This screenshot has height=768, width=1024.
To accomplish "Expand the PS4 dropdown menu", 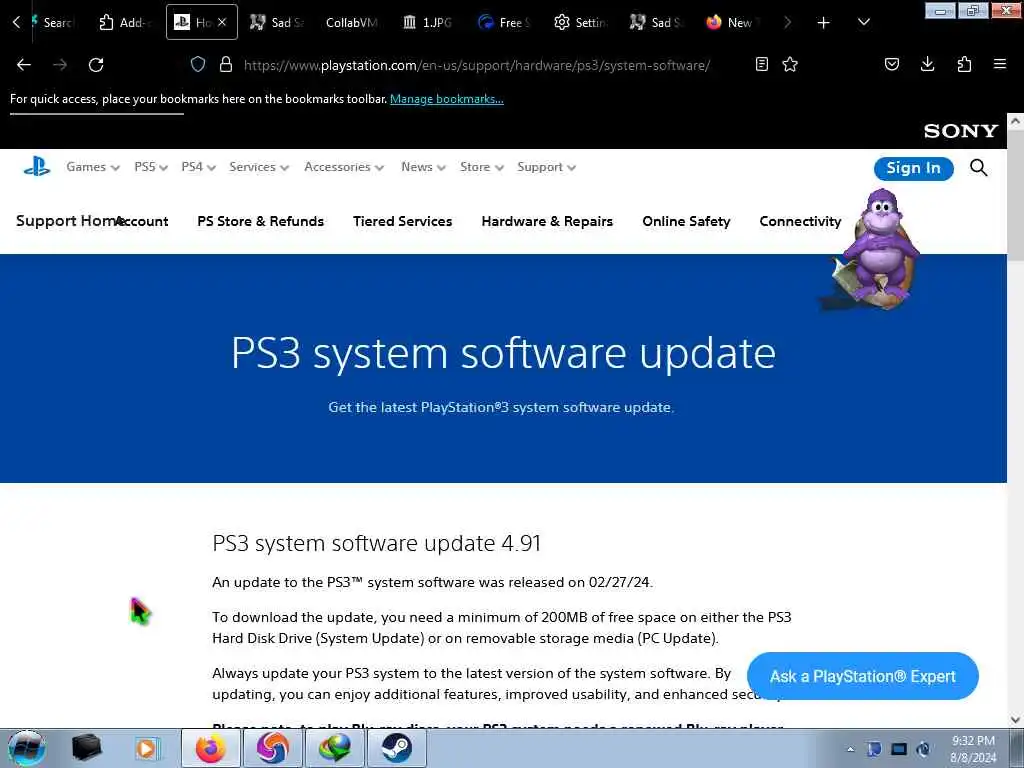I will coord(199,167).
